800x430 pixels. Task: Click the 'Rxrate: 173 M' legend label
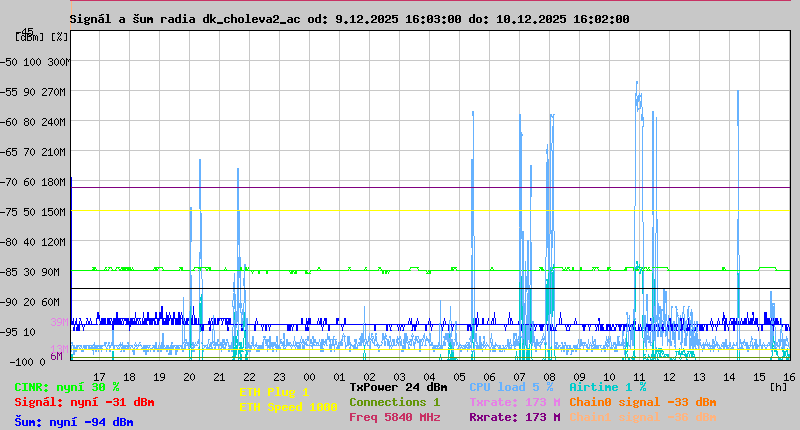pos(515,417)
